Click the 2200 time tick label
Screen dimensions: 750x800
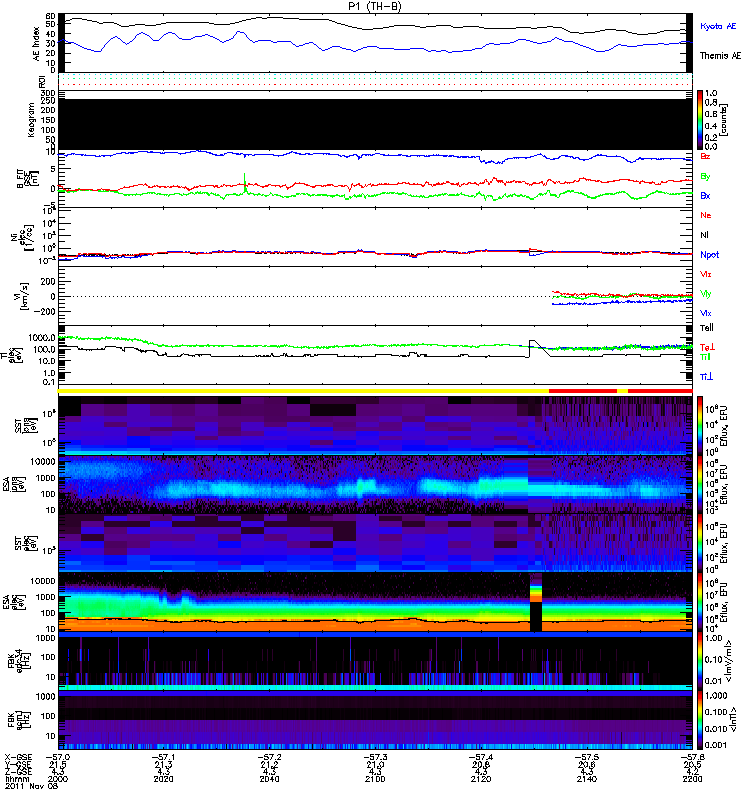tap(692, 779)
